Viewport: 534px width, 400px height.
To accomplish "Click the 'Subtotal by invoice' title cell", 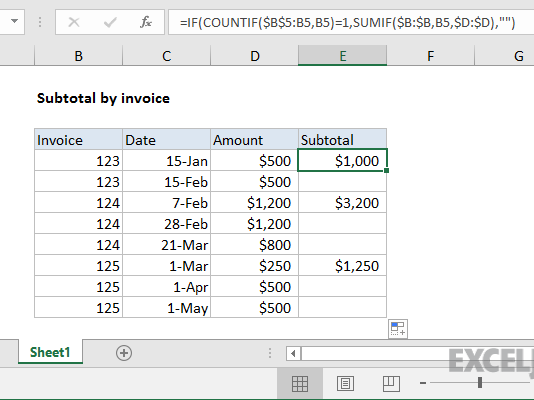I will [x=103, y=98].
